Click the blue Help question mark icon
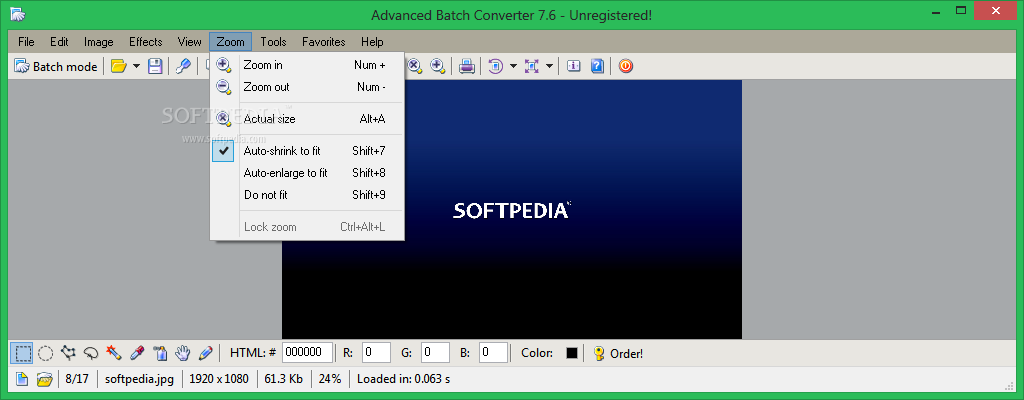 pos(597,66)
